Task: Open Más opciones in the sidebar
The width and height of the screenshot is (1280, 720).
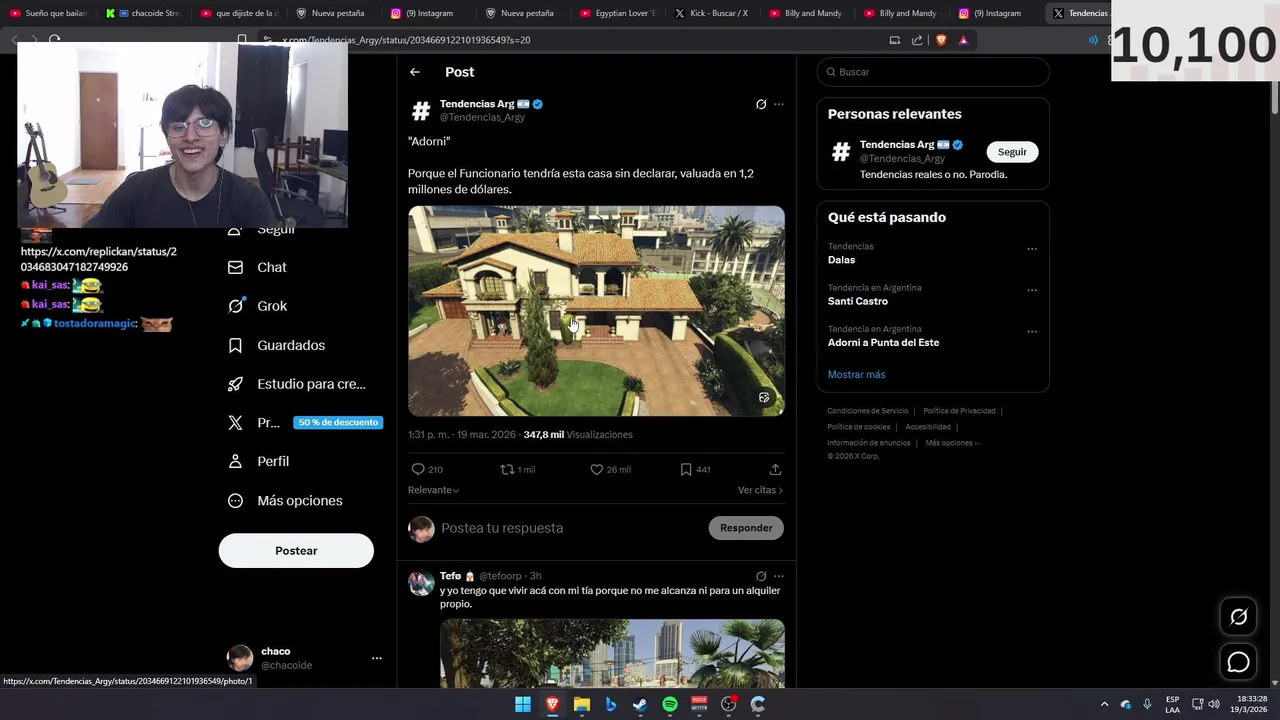Action: pyautogui.click(x=285, y=500)
